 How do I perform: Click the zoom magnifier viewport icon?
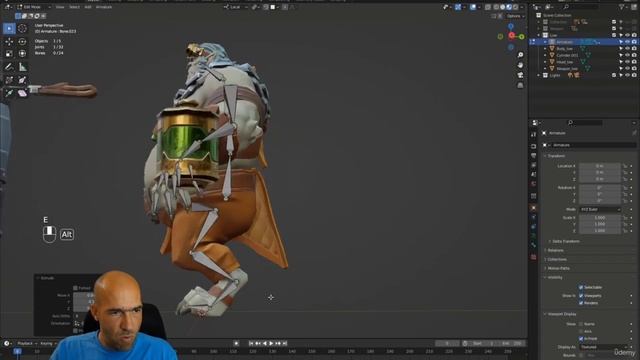tap(520, 55)
